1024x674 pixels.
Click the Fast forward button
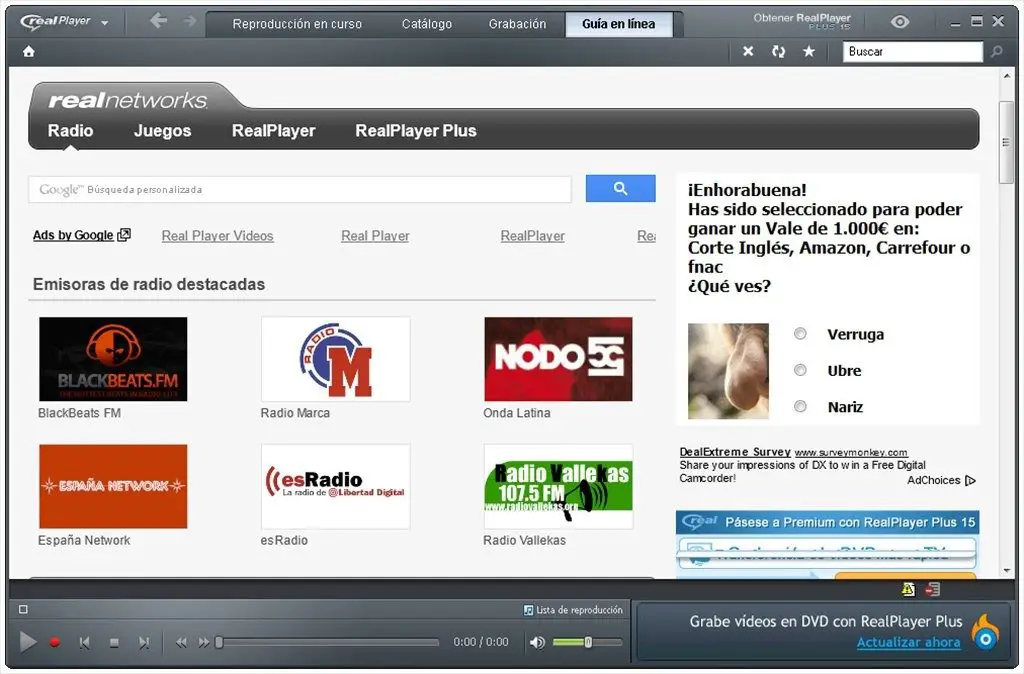[204, 643]
